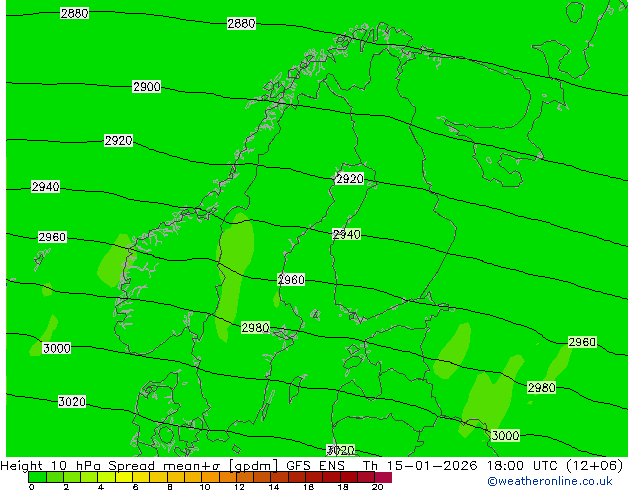Select the 2880 label nearest the left edge

pyautogui.click(x=74, y=13)
